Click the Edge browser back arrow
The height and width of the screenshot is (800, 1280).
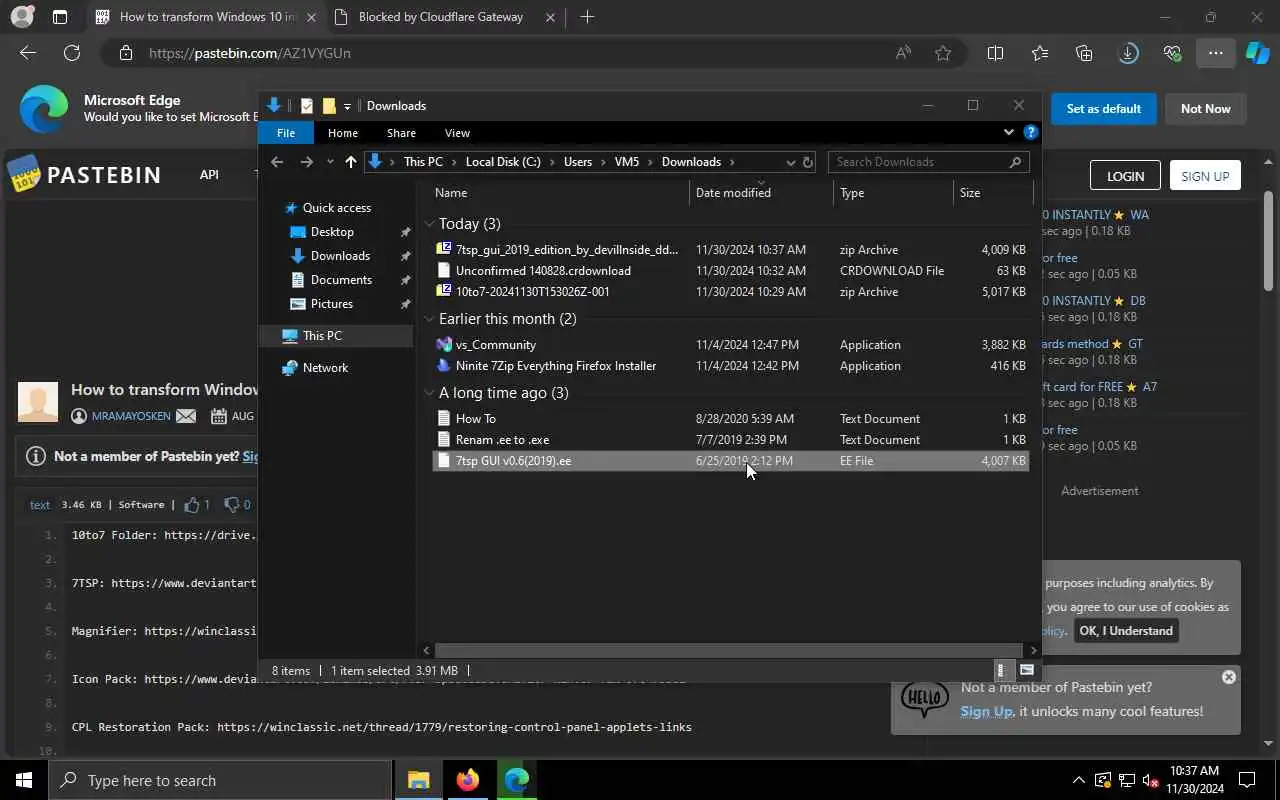click(28, 53)
